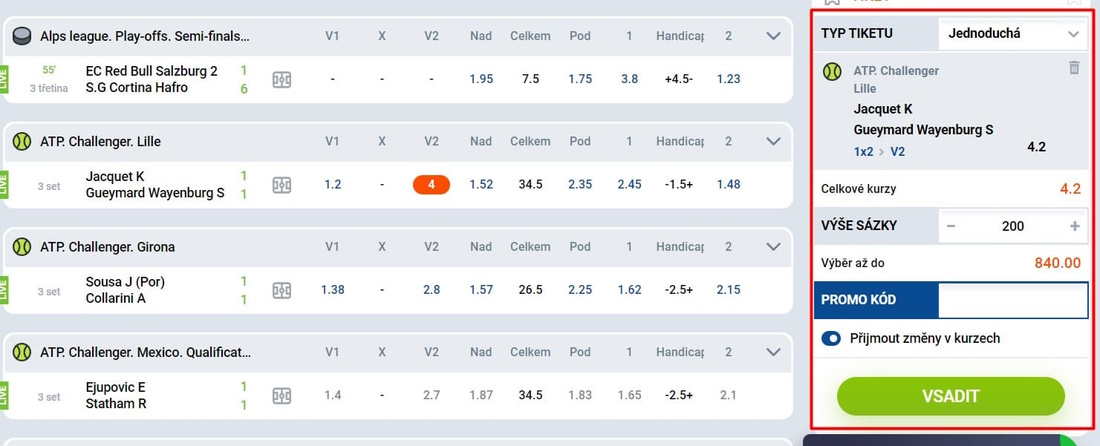1100x446 pixels.
Task: Open the Typ tiketu Jednoduchá dropdown
Action: click(1012, 33)
